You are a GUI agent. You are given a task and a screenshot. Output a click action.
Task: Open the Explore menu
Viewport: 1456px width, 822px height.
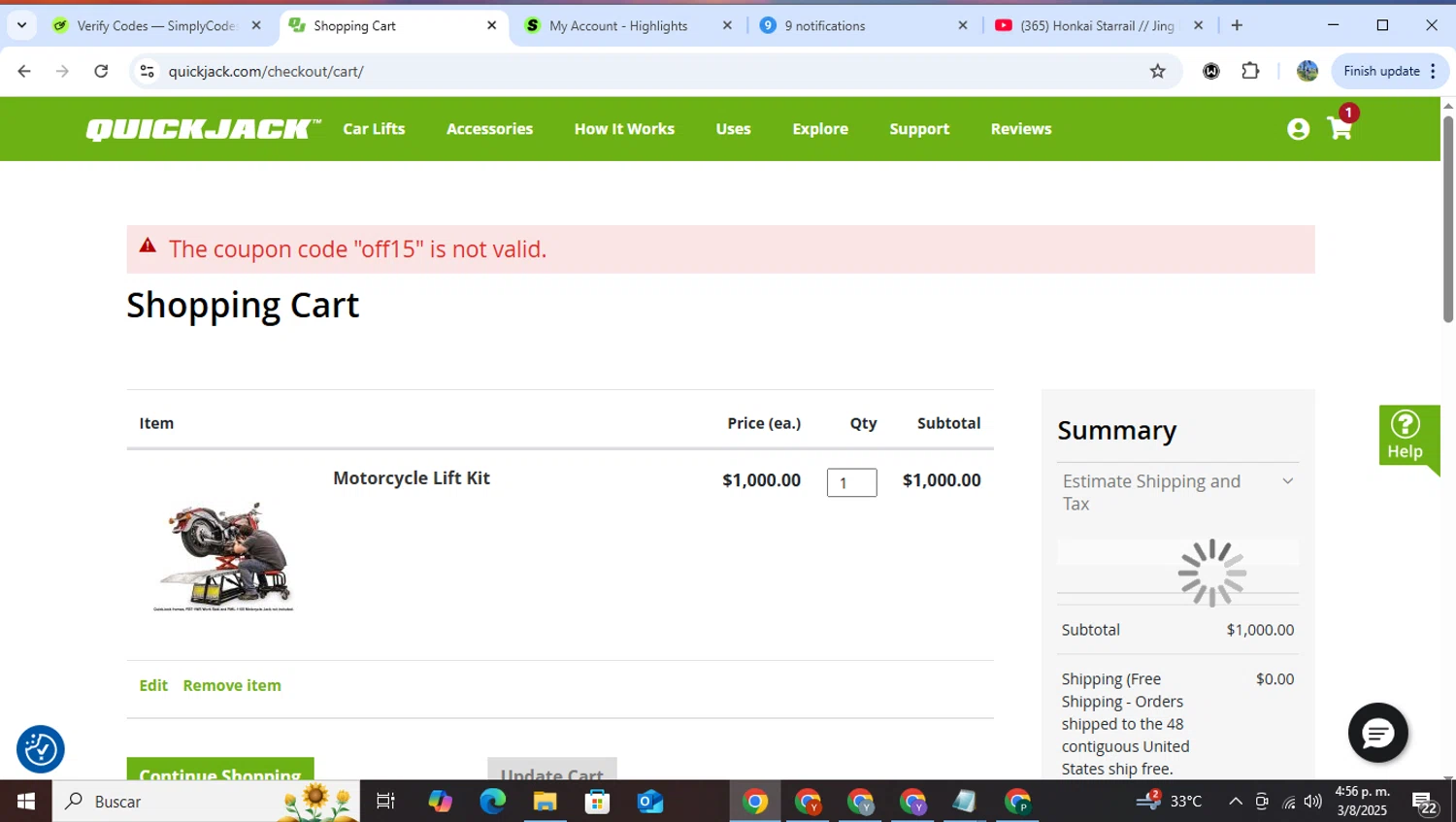point(820,129)
